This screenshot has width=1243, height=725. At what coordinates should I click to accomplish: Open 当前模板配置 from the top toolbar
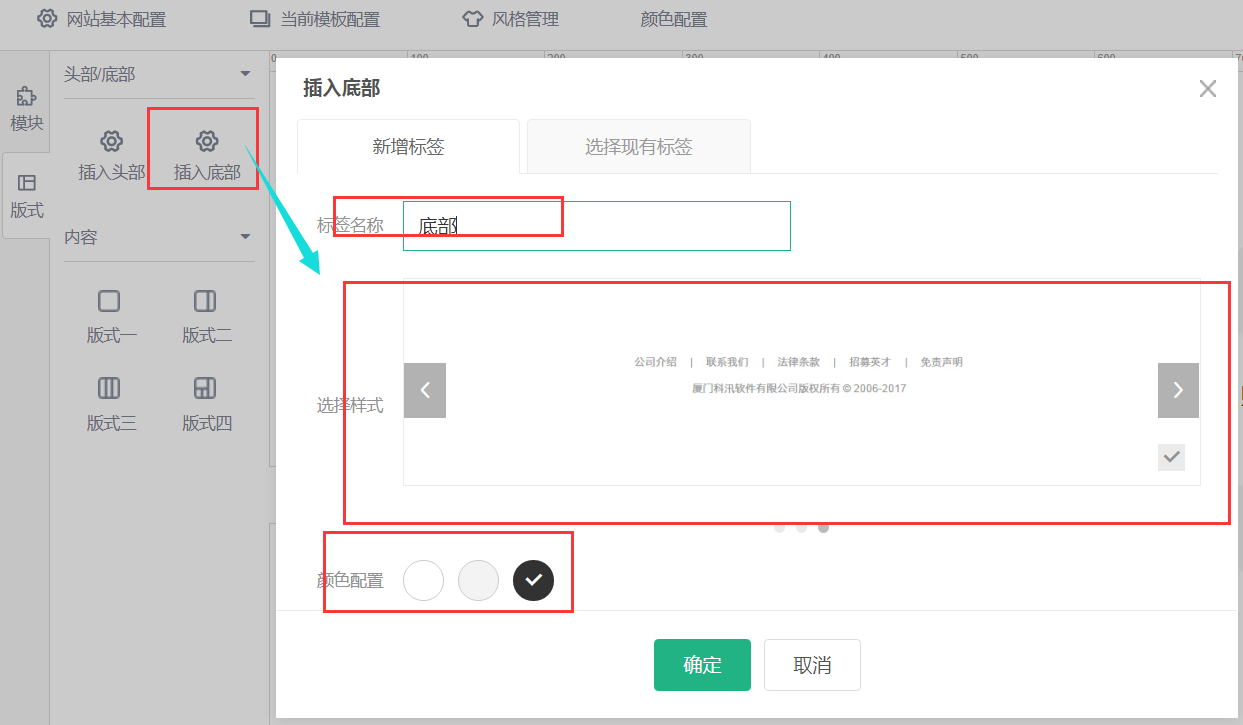pyautogui.click(x=258, y=17)
